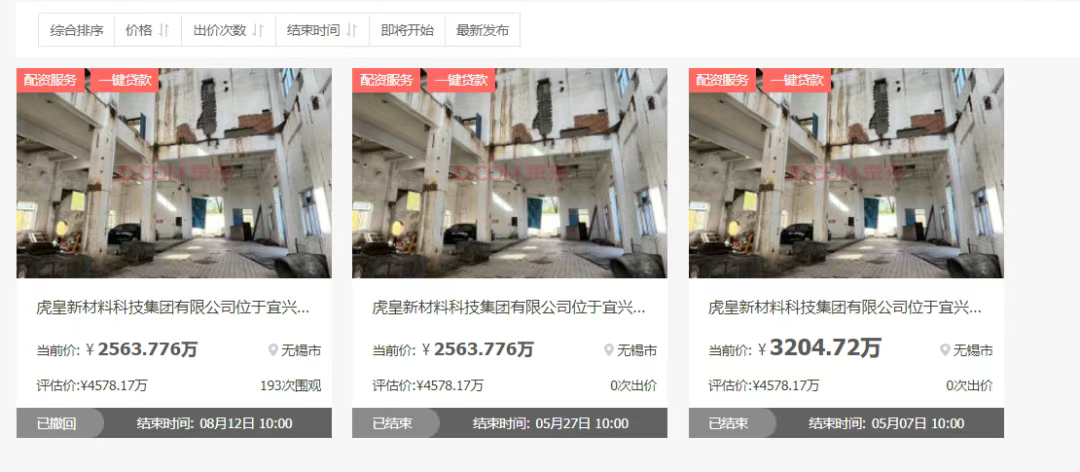Open title link of the 05月27日 listing
This screenshot has height=472, width=1080.
(509, 307)
